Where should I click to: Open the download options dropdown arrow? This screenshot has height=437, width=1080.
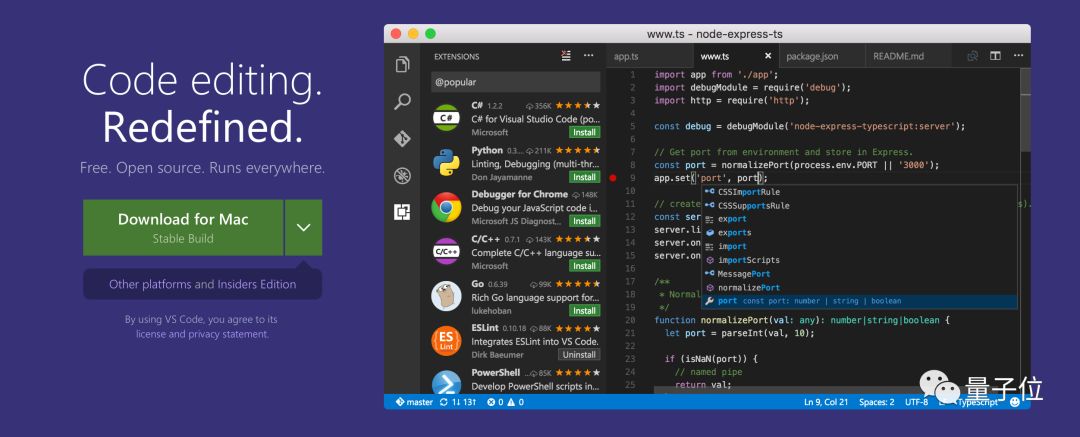click(304, 227)
